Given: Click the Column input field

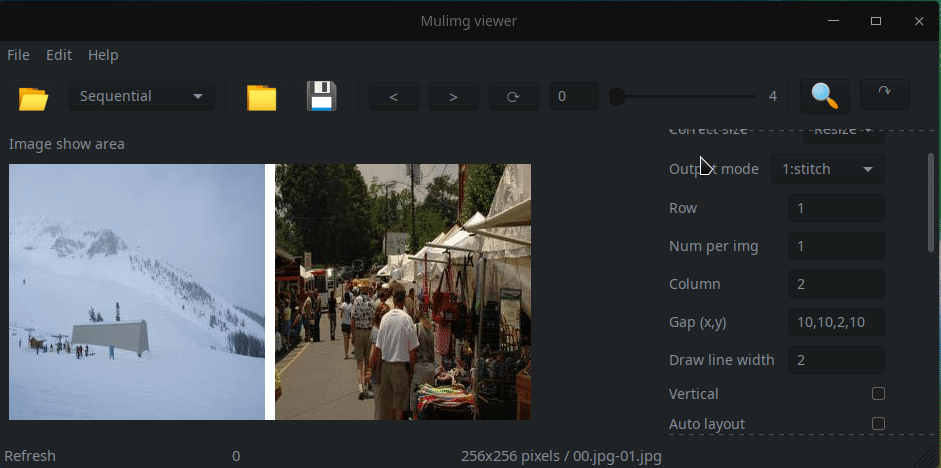Looking at the screenshot, I should (x=836, y=284).
